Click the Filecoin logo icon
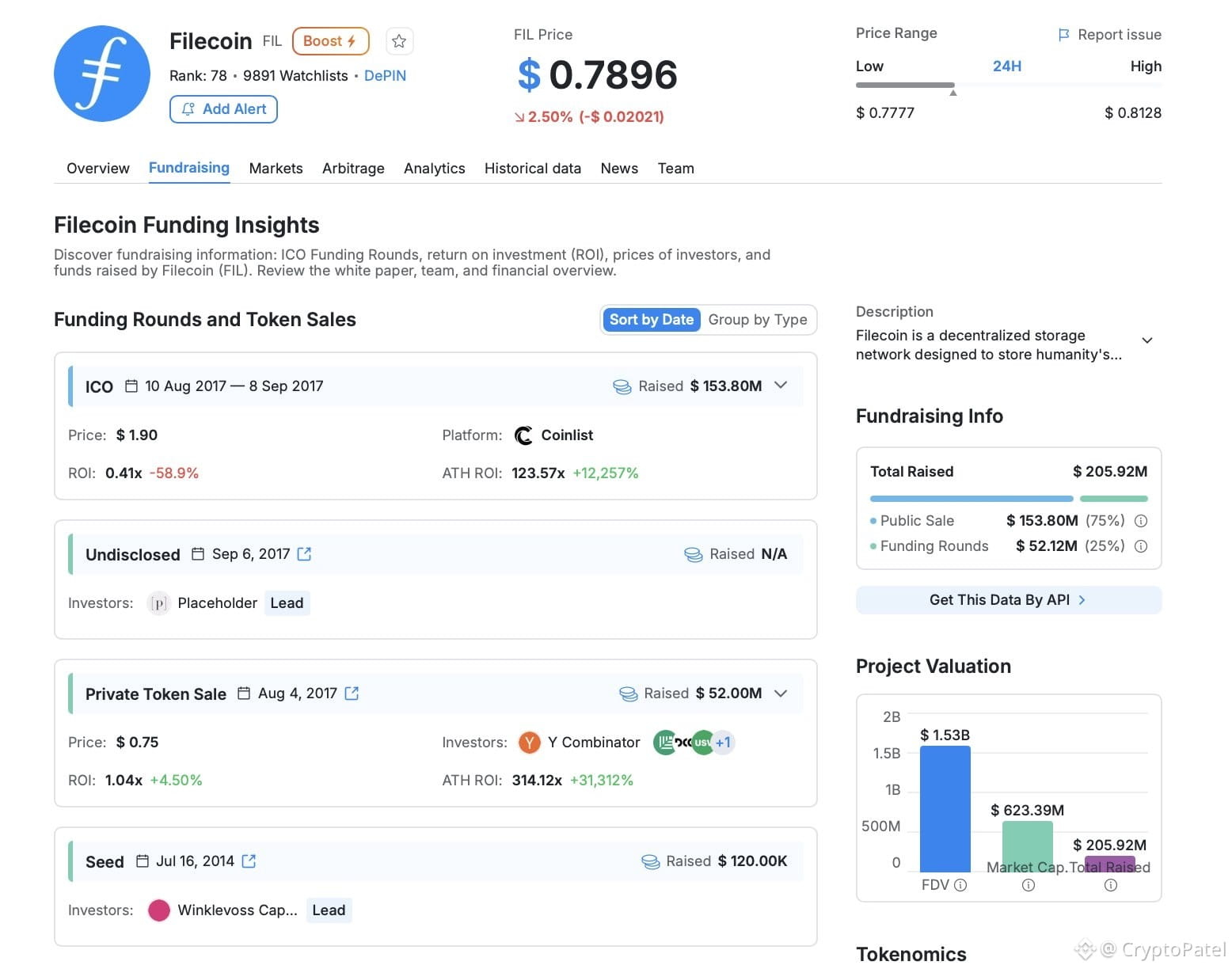 click(x=102, y=74)
